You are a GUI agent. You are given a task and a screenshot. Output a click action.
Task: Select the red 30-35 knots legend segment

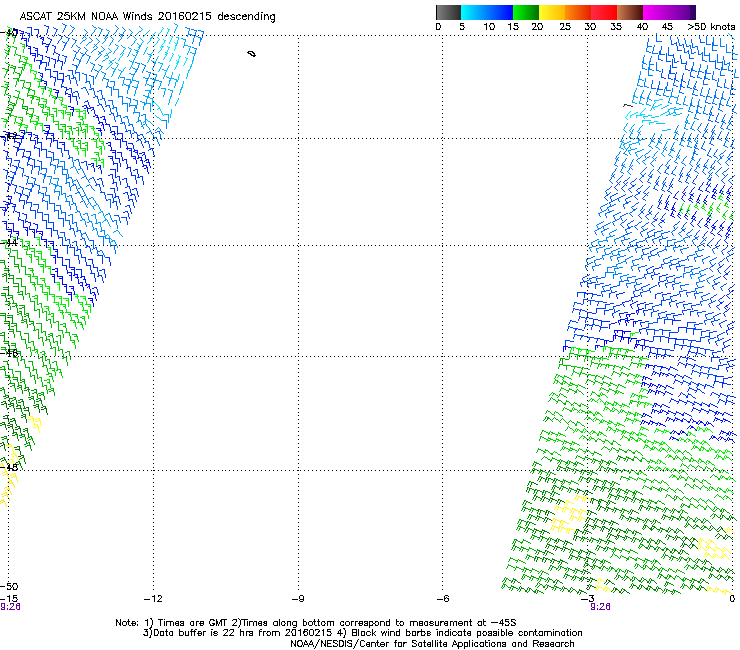tap(604, 12)
